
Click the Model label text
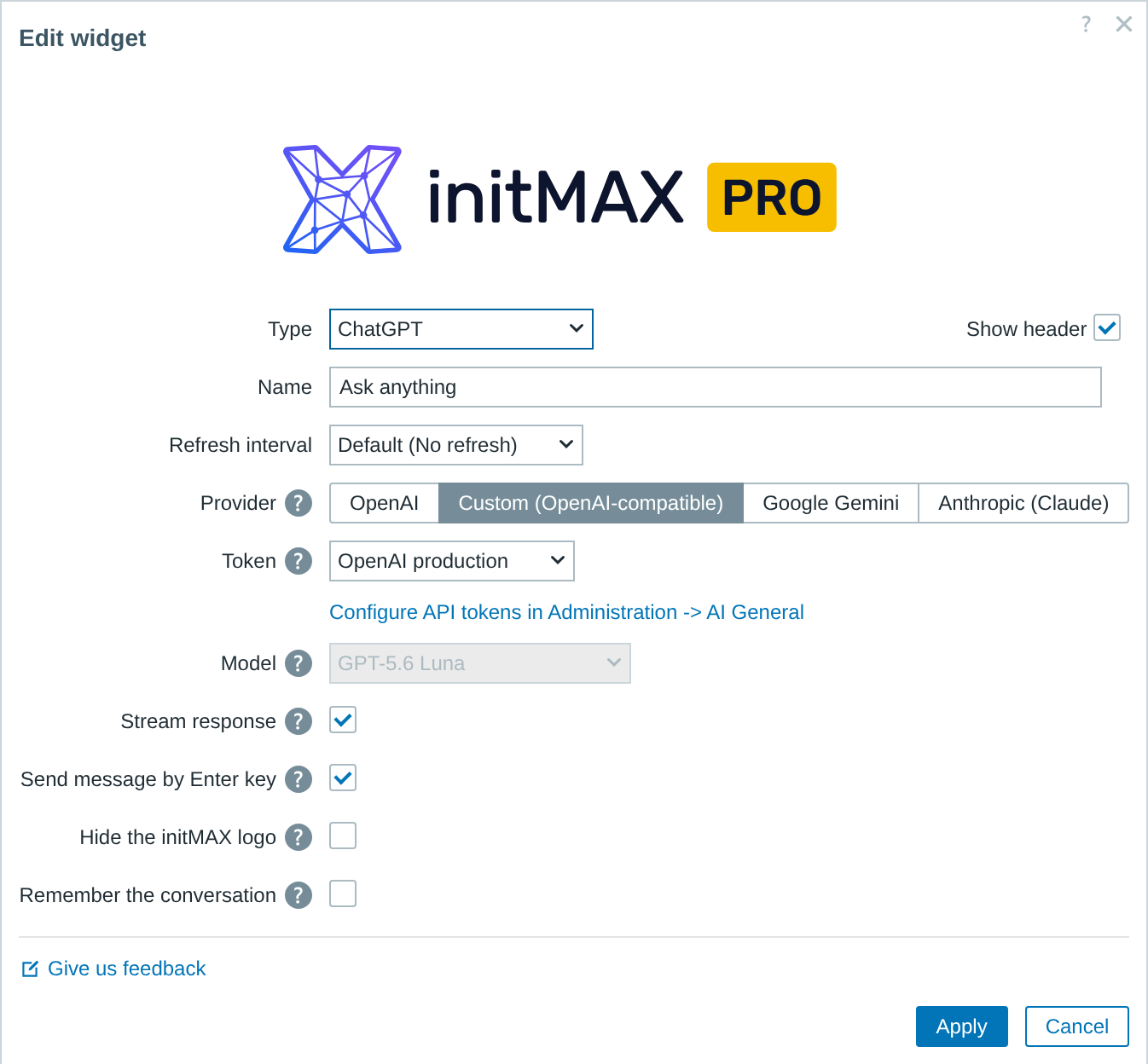click(248, 663)
